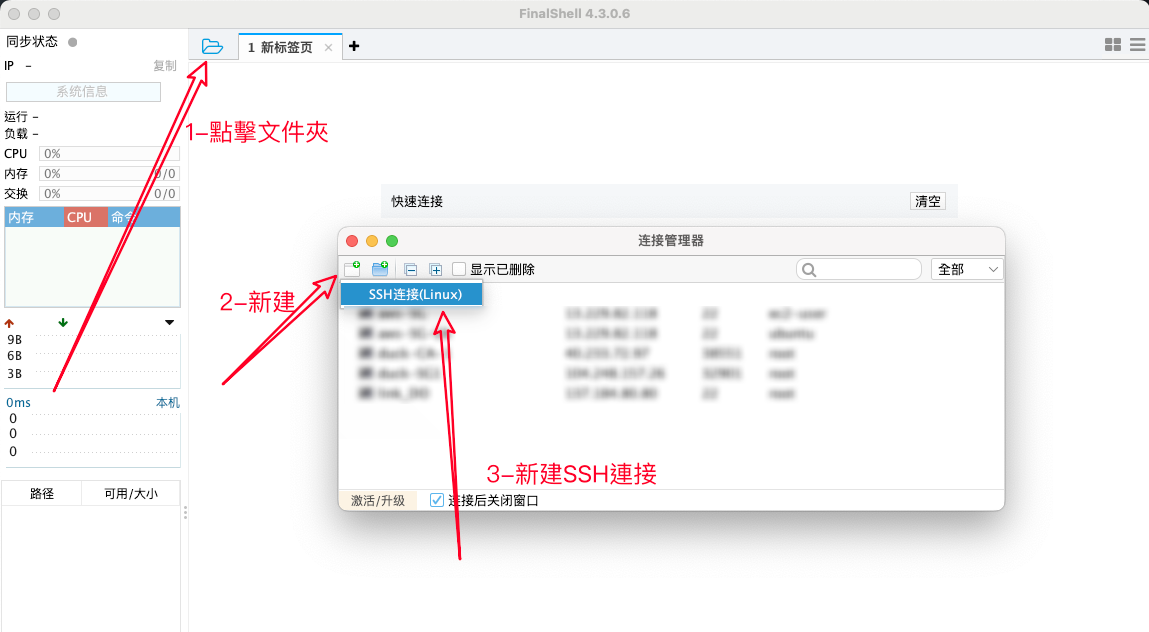Expand all connections with plus-box icon
The height and width of the screenshot is (632, 1149).
[436, 269]
